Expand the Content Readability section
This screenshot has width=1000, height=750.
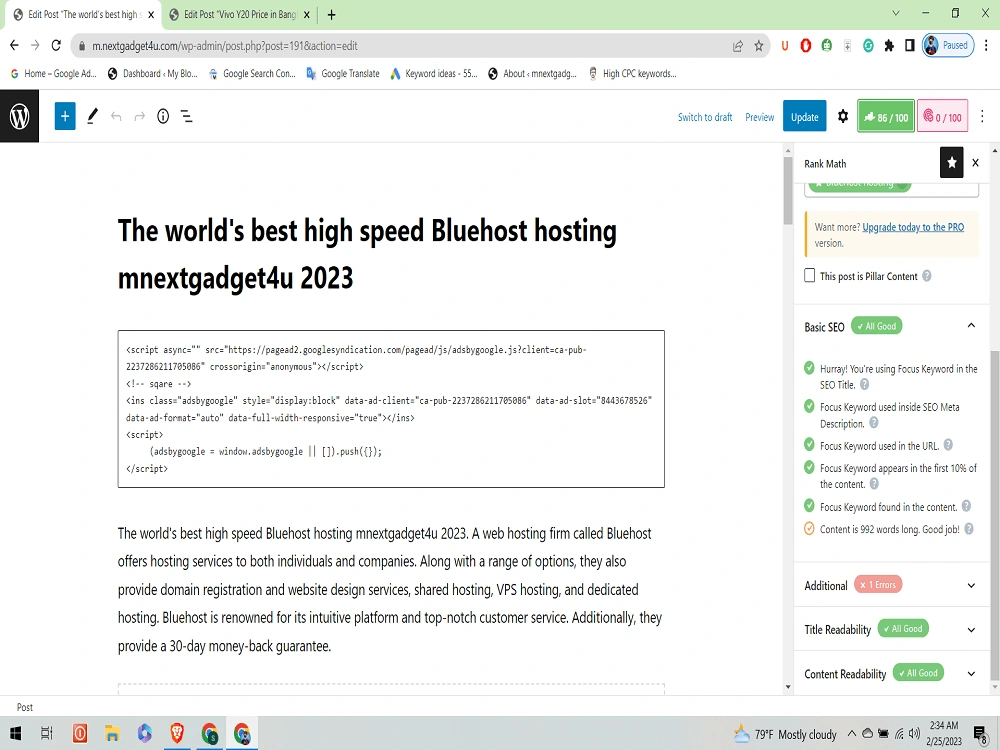pyautogui.click(x=971, y=673)
